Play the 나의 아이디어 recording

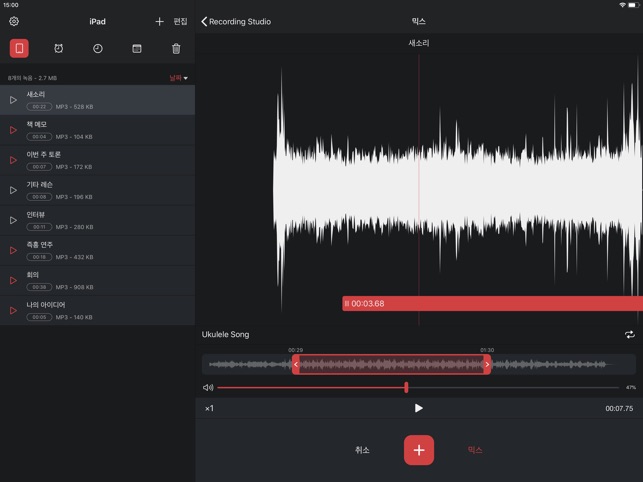tap(13, 310)
